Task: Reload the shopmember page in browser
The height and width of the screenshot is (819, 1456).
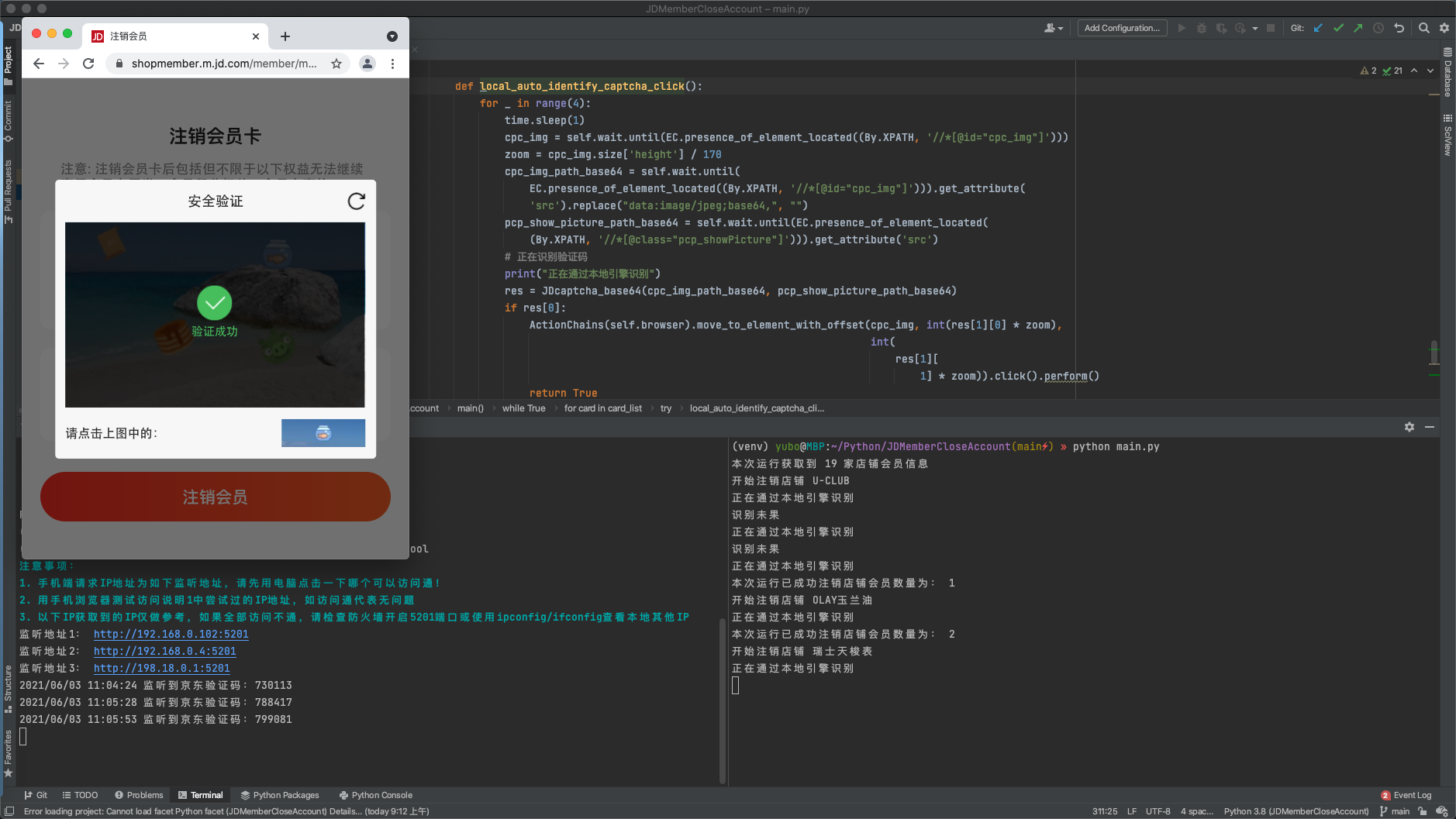Action: (88, 64)
